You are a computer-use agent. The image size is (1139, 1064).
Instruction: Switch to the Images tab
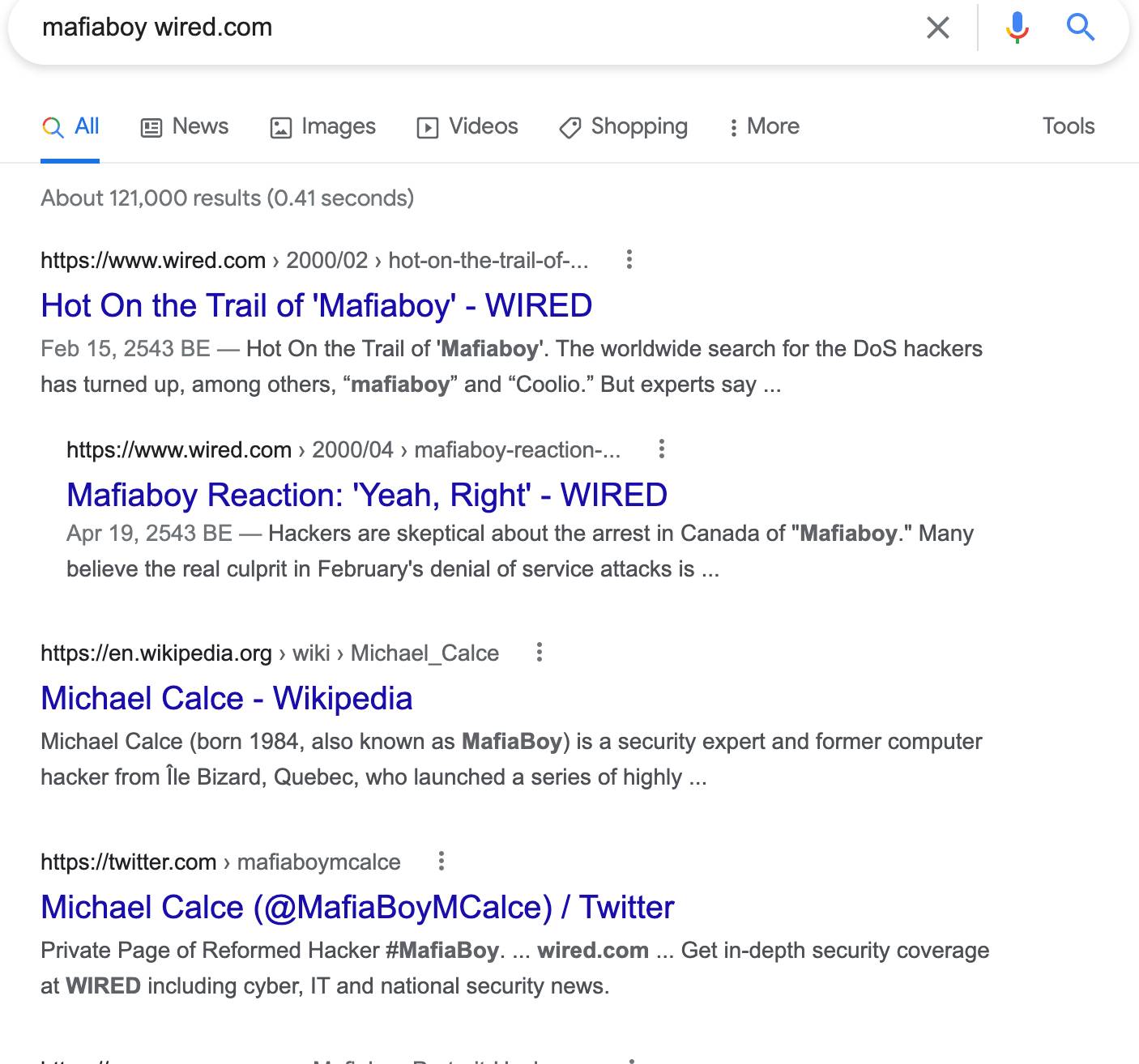(322, 127)
